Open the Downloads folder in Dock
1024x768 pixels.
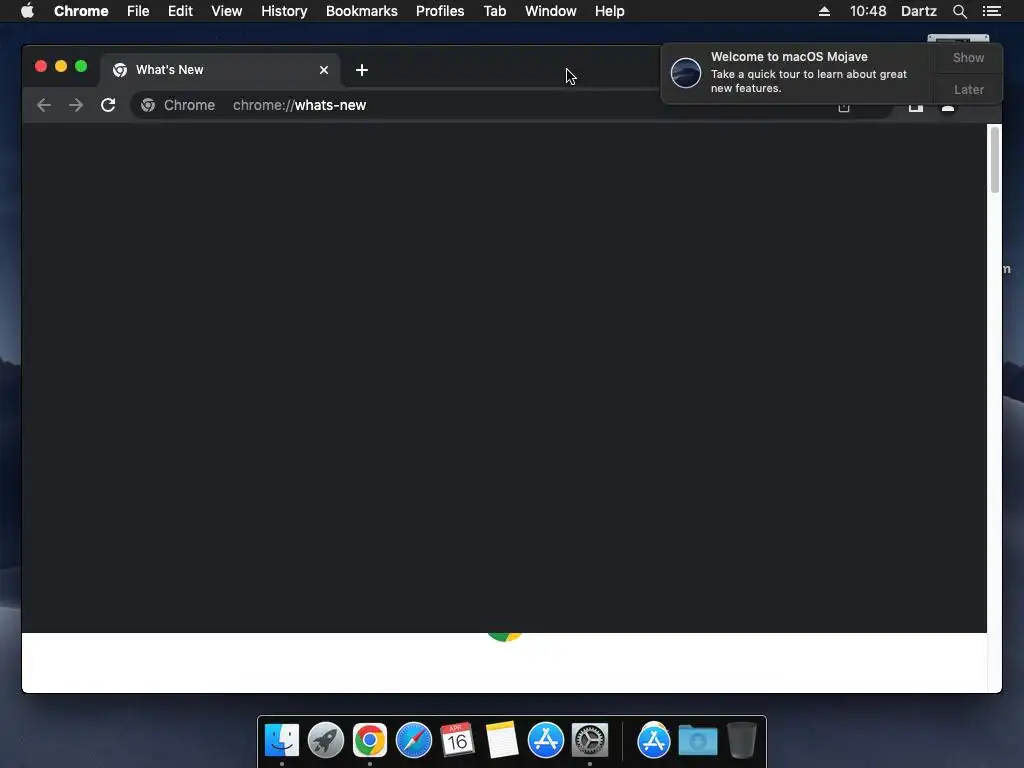click(x=697, y=740)
